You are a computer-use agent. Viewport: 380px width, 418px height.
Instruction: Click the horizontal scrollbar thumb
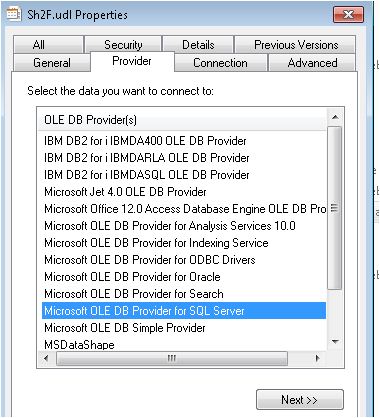click(x=172, y=359)
